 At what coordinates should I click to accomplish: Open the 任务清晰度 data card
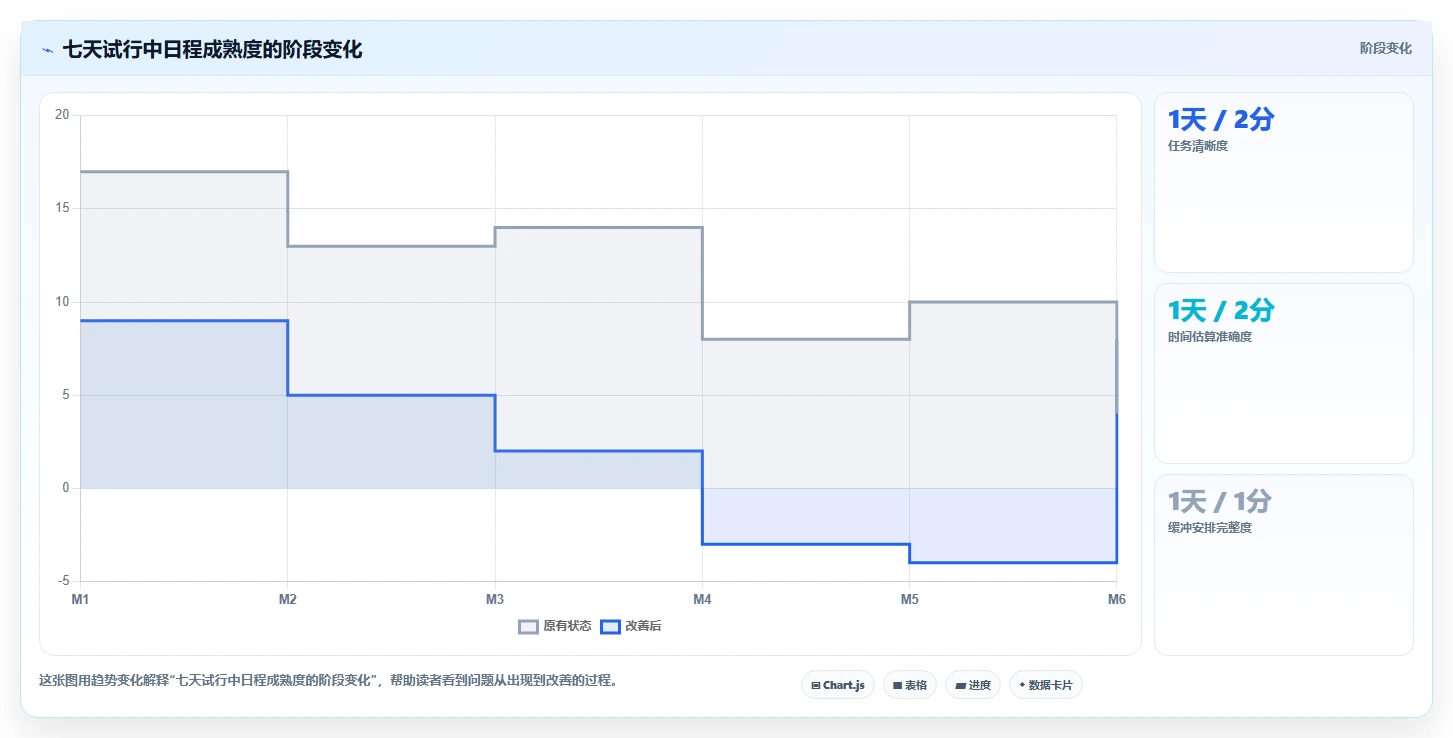click(1284, 182)
